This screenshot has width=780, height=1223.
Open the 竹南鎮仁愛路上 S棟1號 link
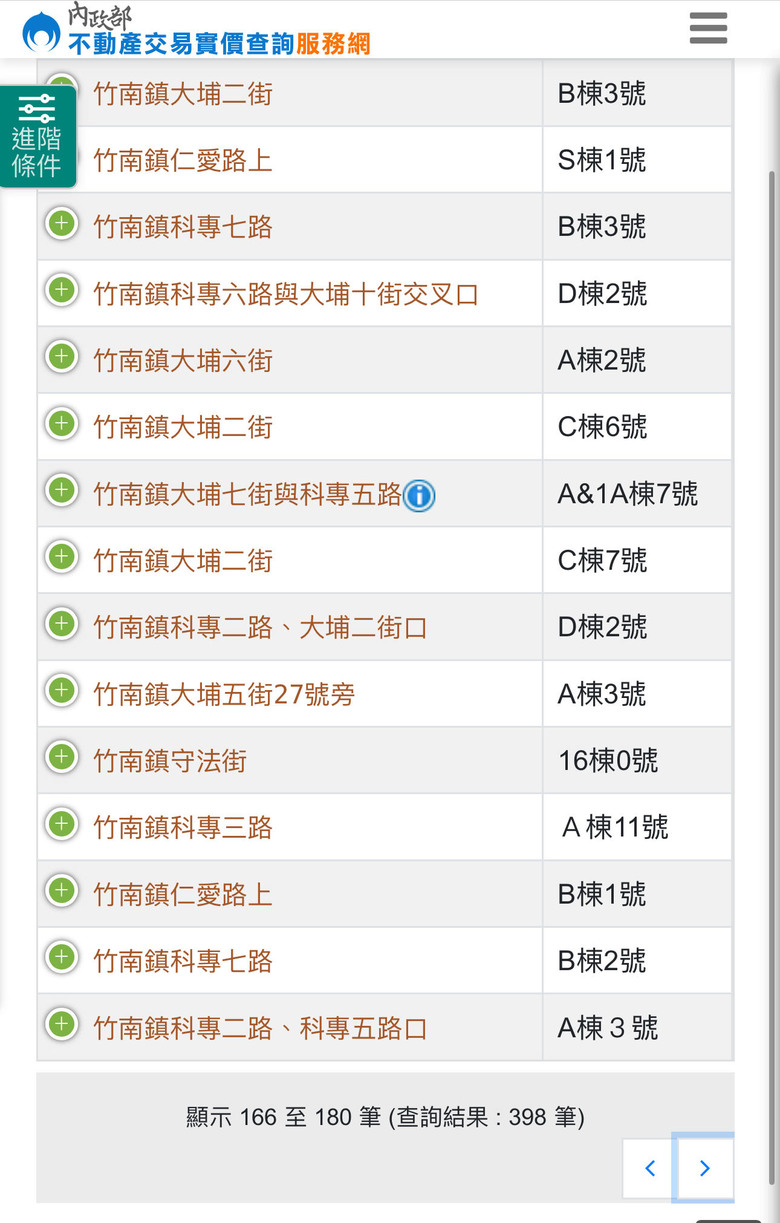point(183,161)
